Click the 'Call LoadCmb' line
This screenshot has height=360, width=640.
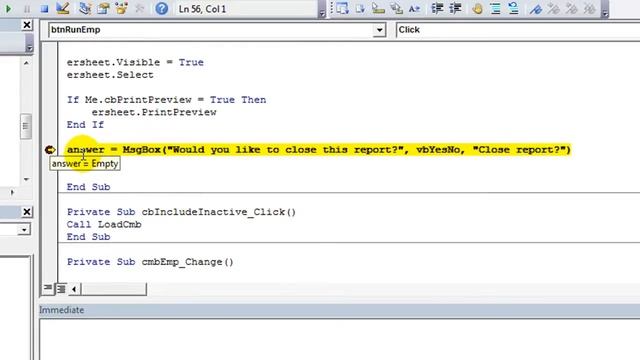(x=104, y=224)
